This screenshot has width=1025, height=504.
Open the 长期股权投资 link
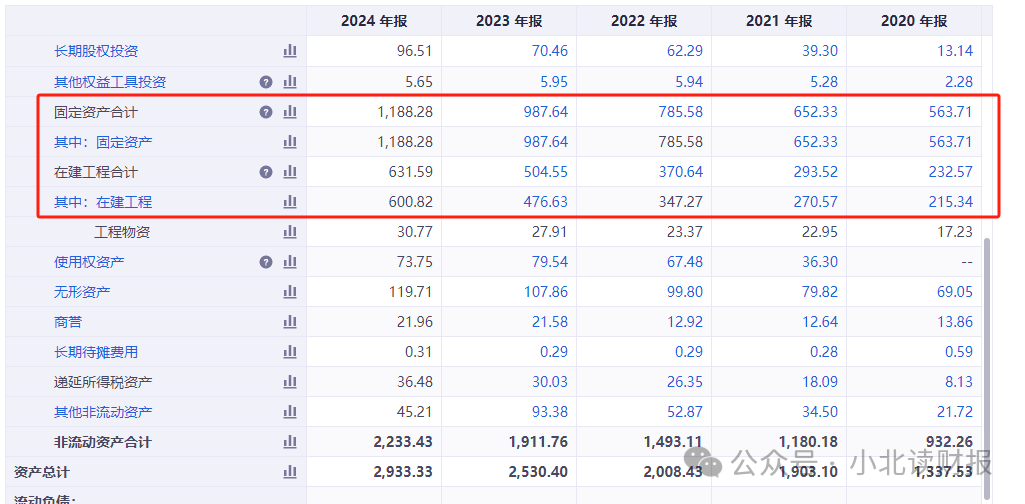(96, 51)
